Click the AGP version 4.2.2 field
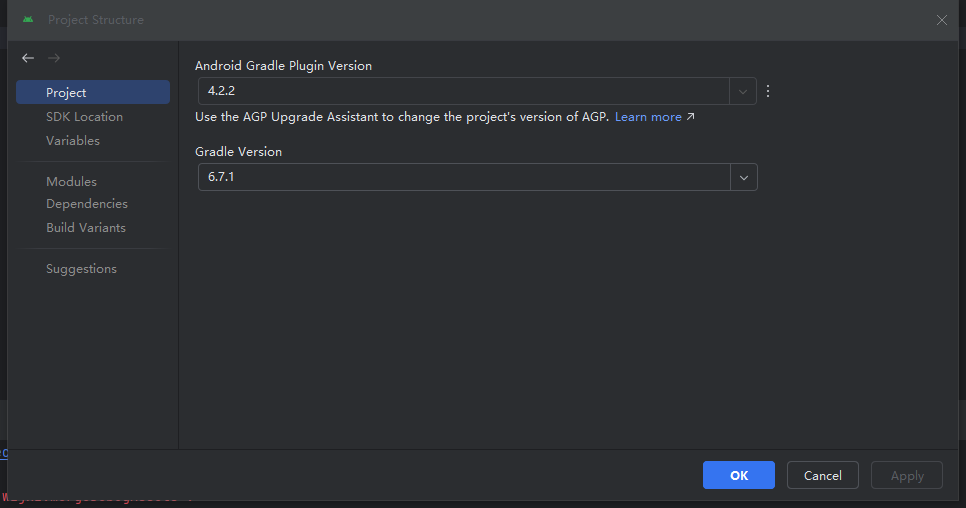 (x=460, y=91)
